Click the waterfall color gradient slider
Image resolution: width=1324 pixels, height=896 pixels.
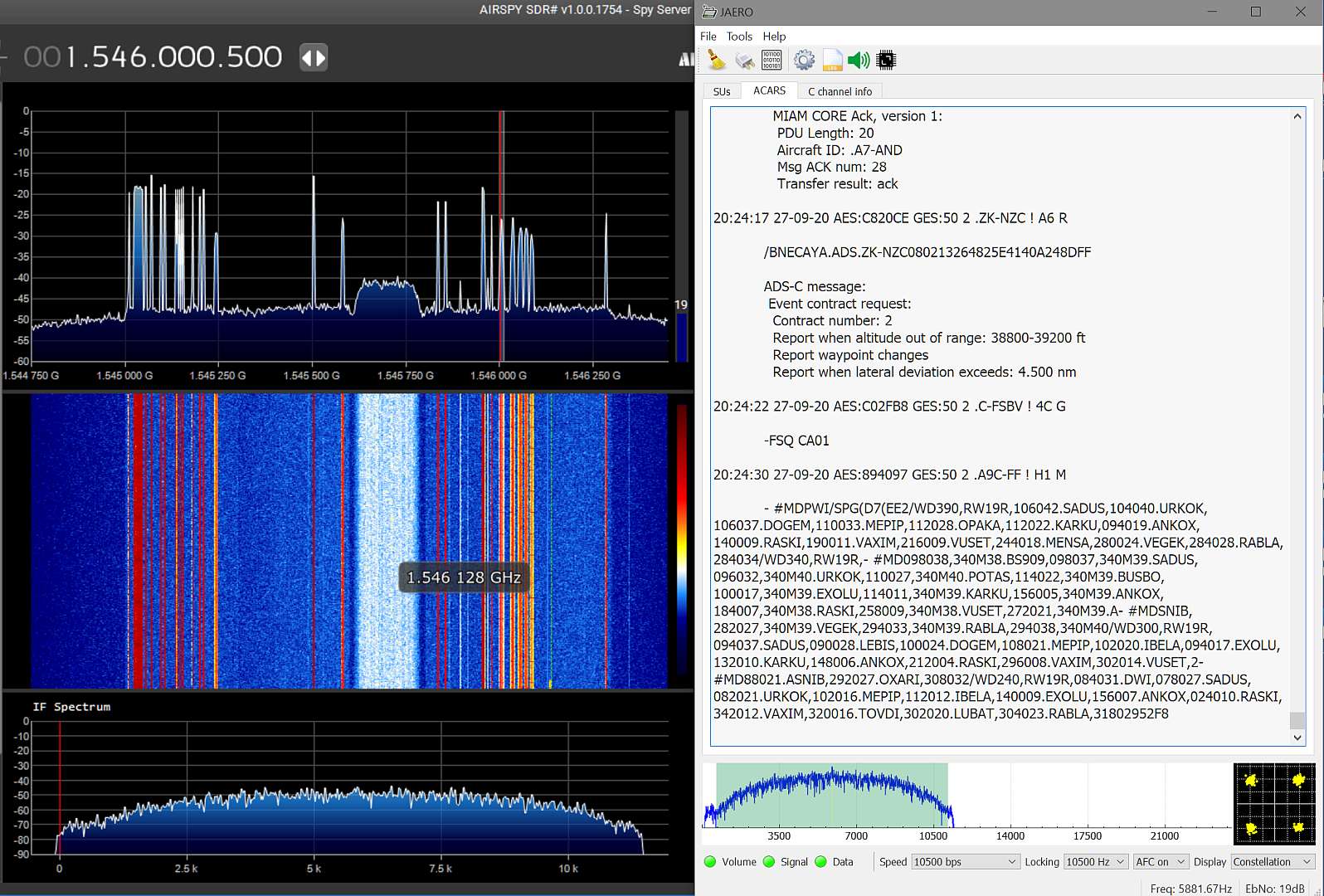click(x=681, y=539)
